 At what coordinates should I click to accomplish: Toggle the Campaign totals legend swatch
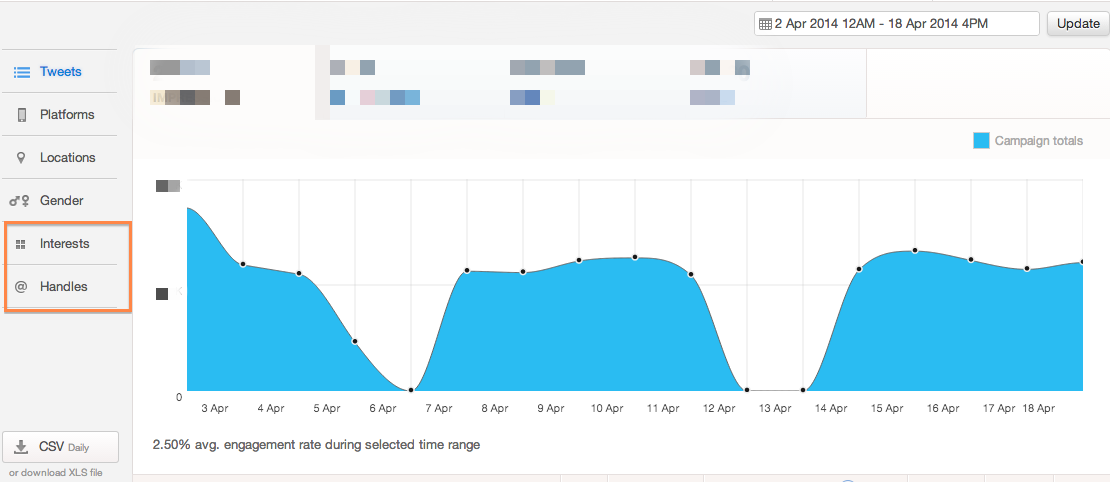[x=981, y=141]
